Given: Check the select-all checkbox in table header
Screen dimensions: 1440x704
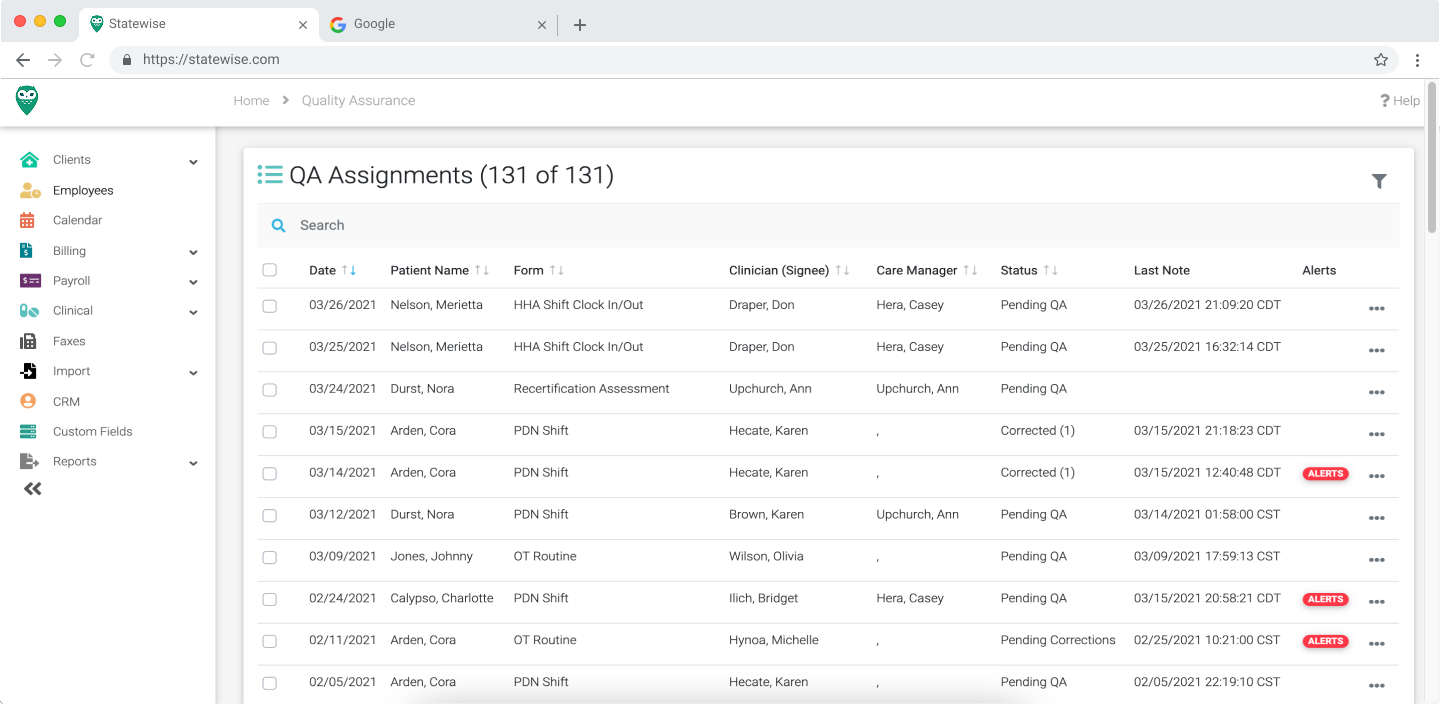Looking at the screenshot, I should [x=269, y=270].
